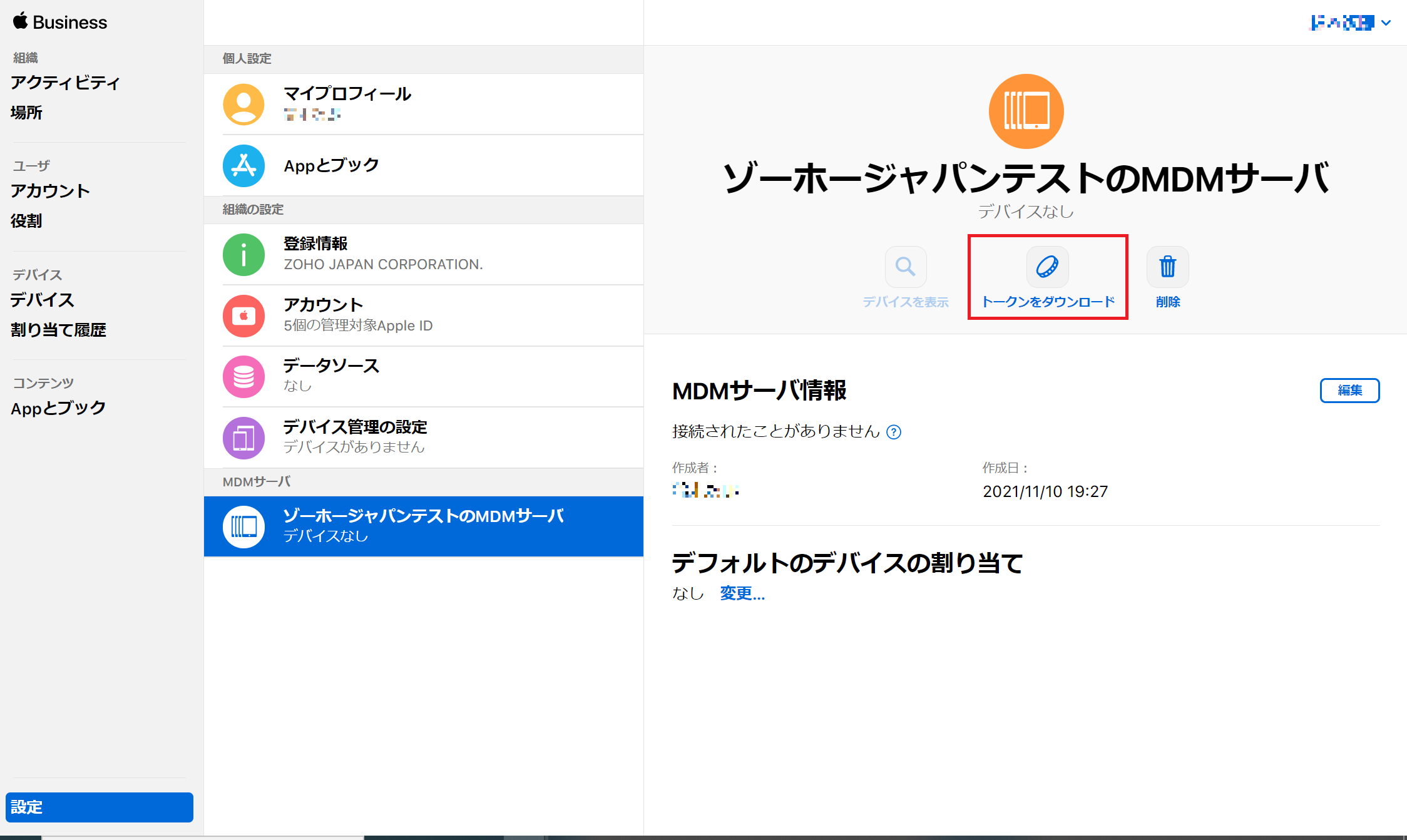Select the ゾーホージャパンテスト MDM server list item
Image resolution: width=1407 pixels, height=840 pixels.
[x=423, y=526]
